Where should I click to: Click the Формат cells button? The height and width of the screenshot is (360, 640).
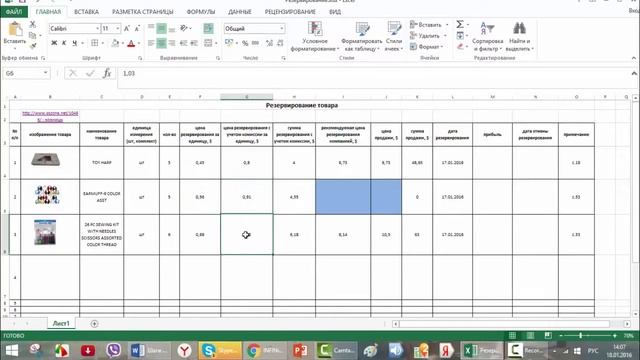[x=427, y=47]
